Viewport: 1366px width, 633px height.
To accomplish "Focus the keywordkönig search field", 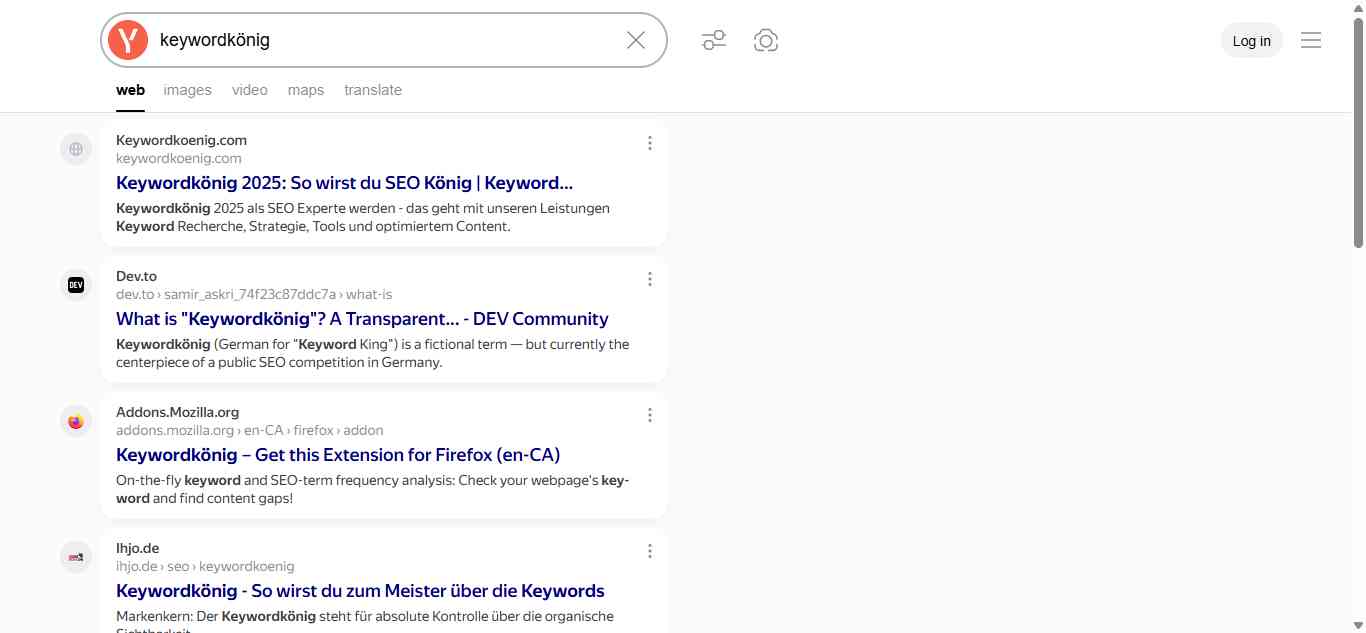I will pyautogui.click(x=385, y=40).
